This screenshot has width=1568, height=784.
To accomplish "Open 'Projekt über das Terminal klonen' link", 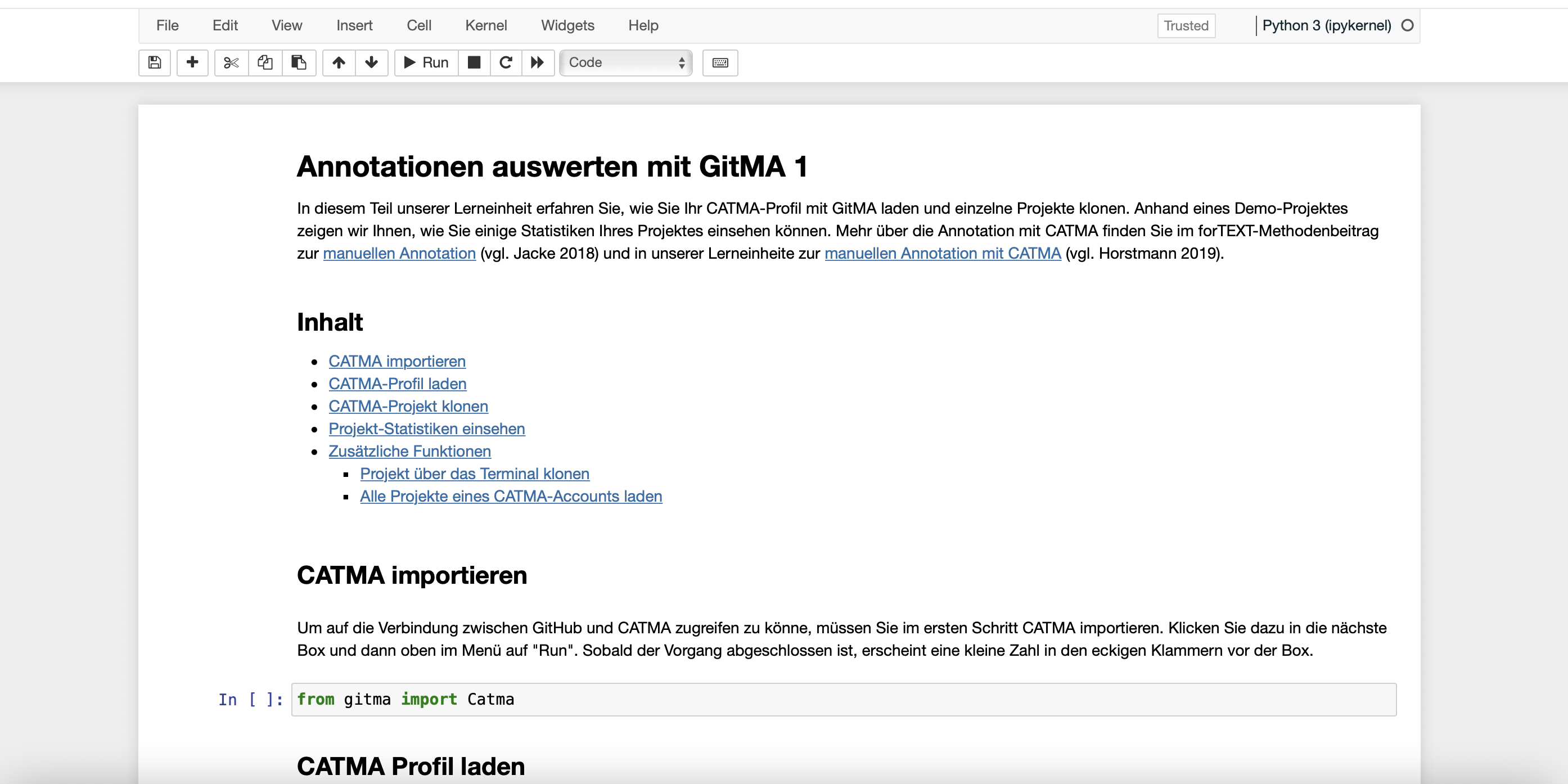I will point(475,474).
